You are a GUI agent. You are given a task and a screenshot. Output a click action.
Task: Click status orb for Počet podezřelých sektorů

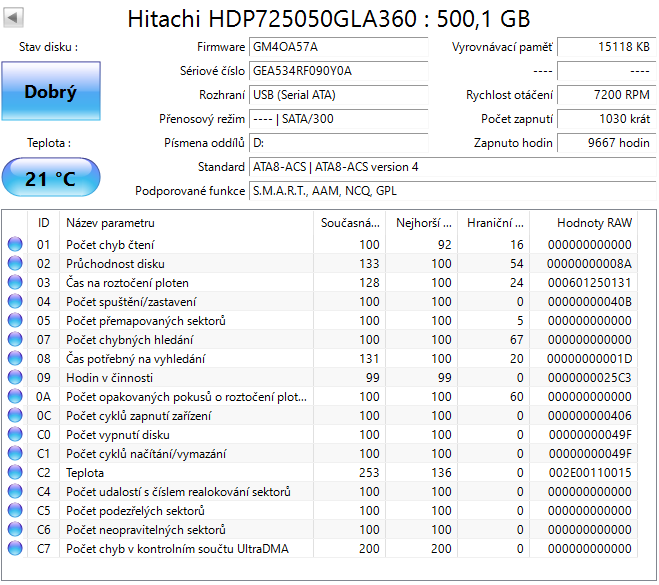tap(15, 511)
